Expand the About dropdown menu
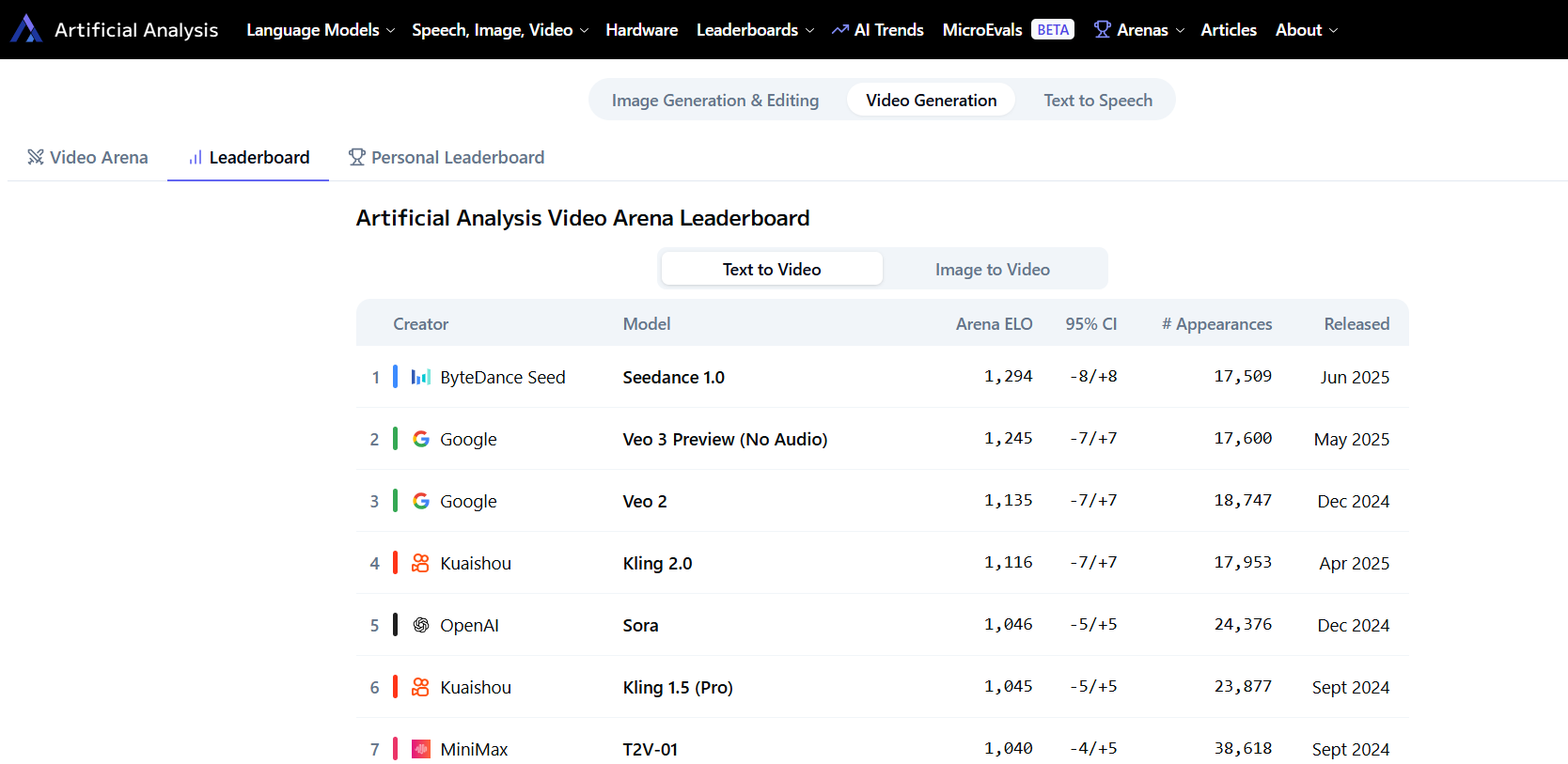This screenshot has width=1568, height=764. tap(1307, 30)
